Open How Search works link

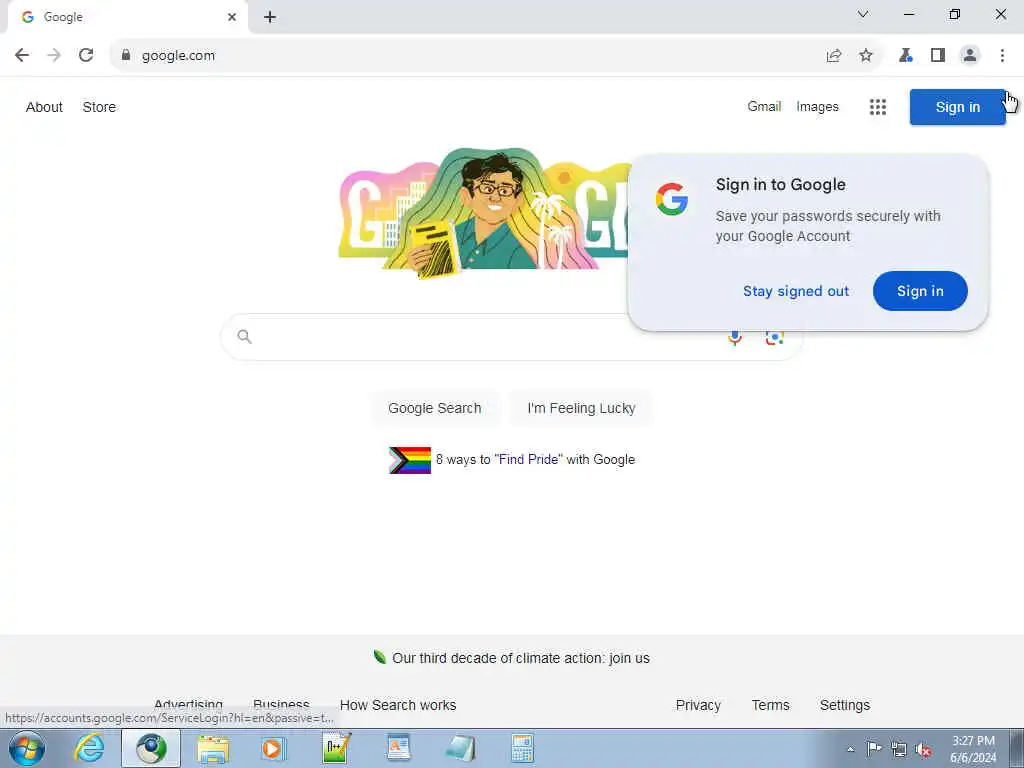tap(398, 705)
